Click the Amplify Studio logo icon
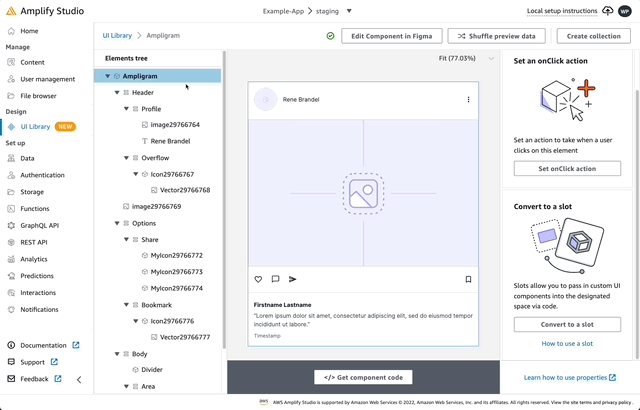The width and height of the screenshot is (640, 410). coord(11,11)
